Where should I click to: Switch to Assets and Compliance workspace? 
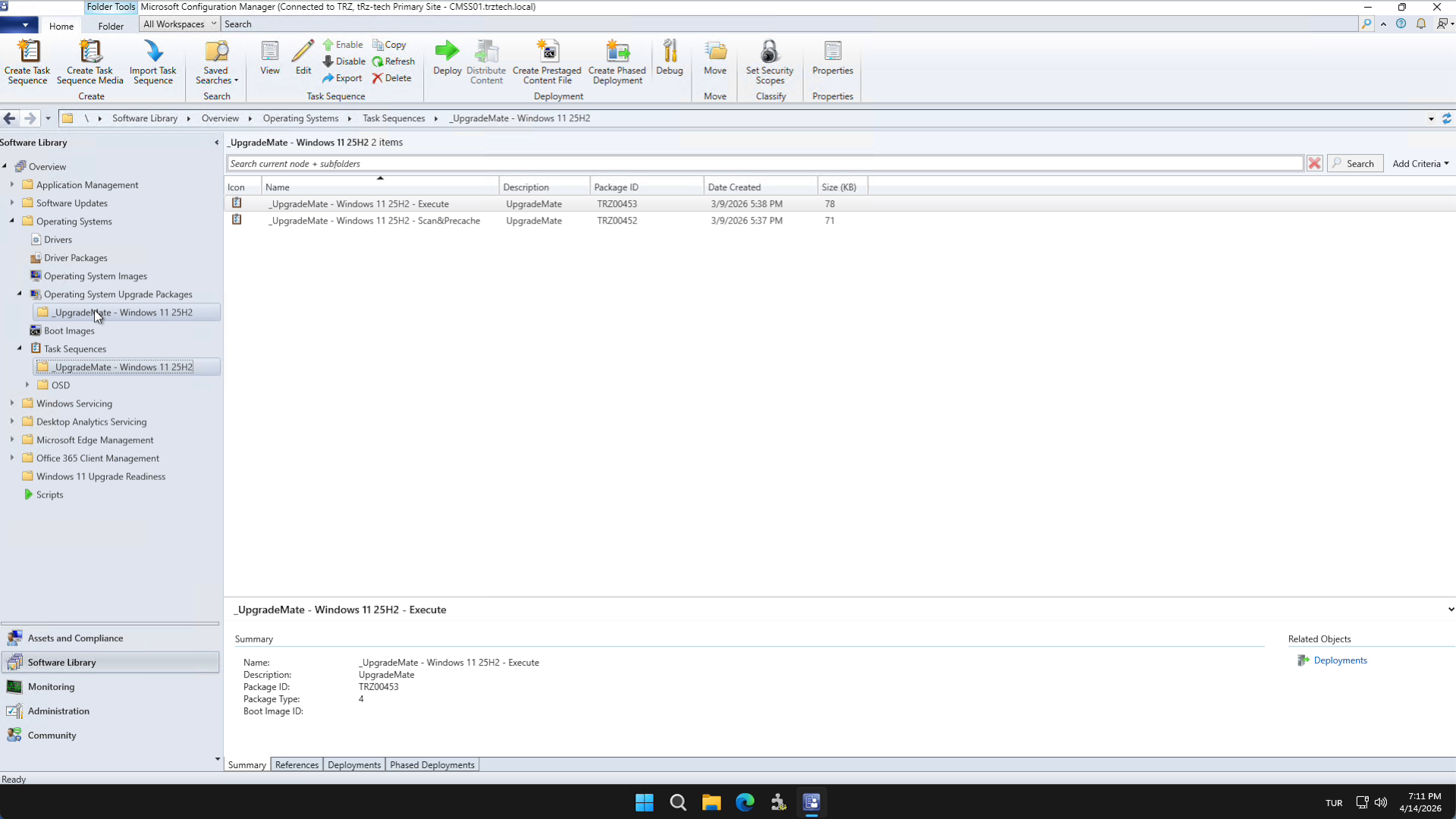click(x=110, y=639)
